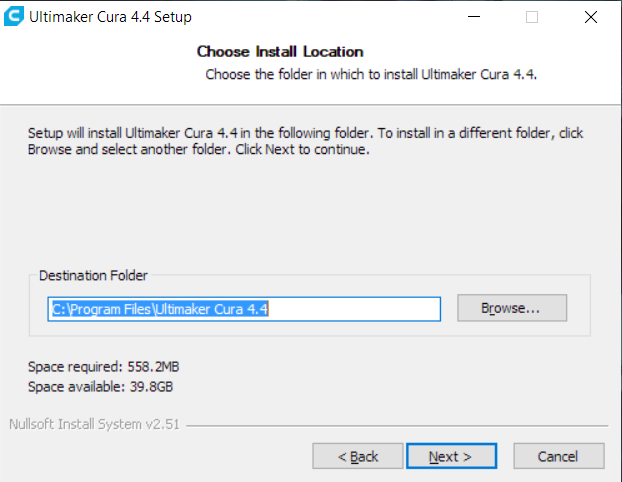
Task: Click the 'Choose Install Location' heading
Action: pos(280,51)
